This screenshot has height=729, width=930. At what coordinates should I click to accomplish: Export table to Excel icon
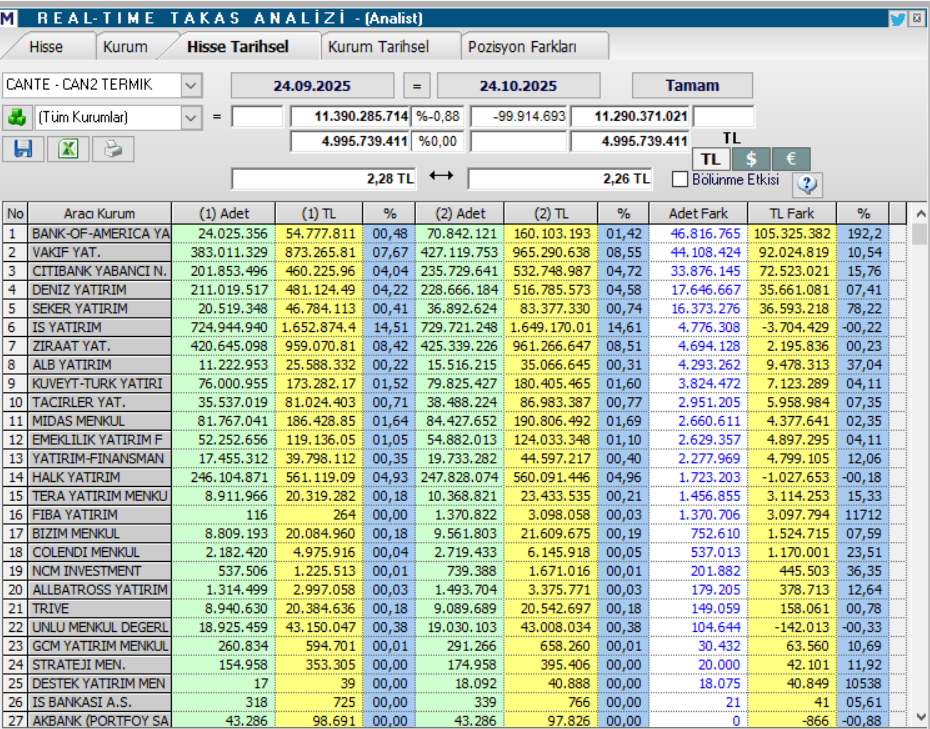click(x=68, y=148)
